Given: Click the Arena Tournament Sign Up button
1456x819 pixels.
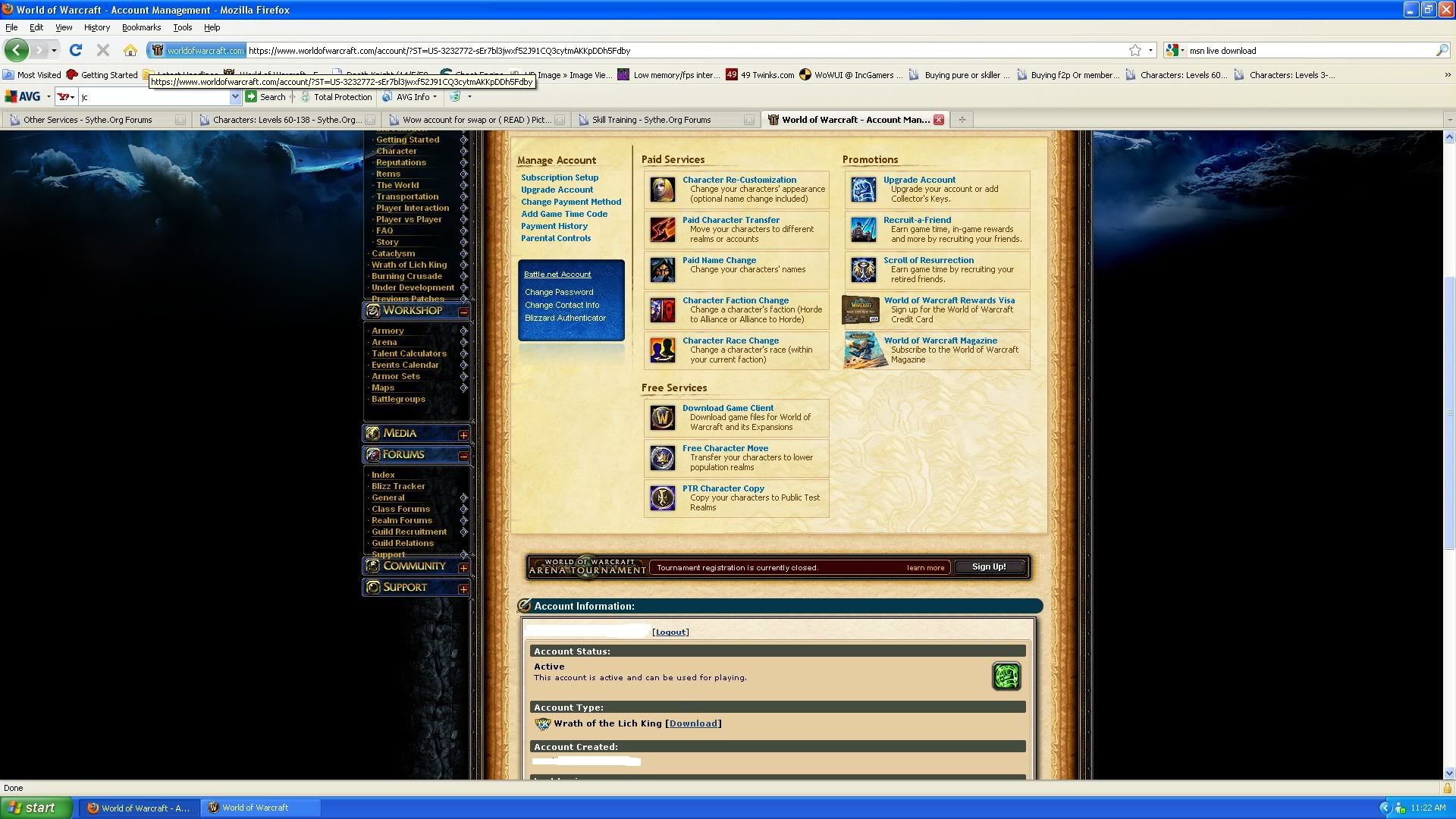Looking at the screenshot, I should pos(989,567).
